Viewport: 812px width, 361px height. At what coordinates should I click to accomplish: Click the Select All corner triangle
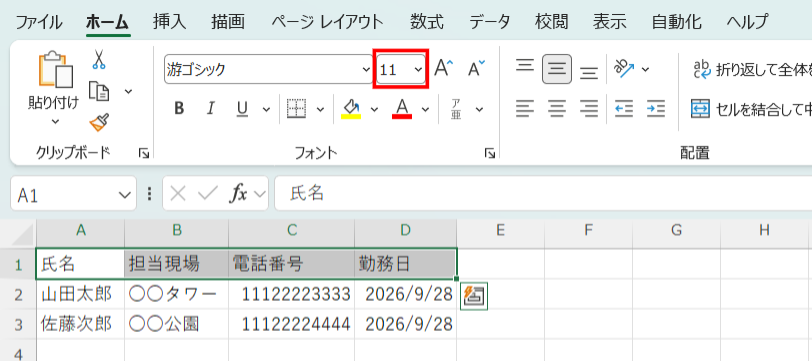click(22, 235)
